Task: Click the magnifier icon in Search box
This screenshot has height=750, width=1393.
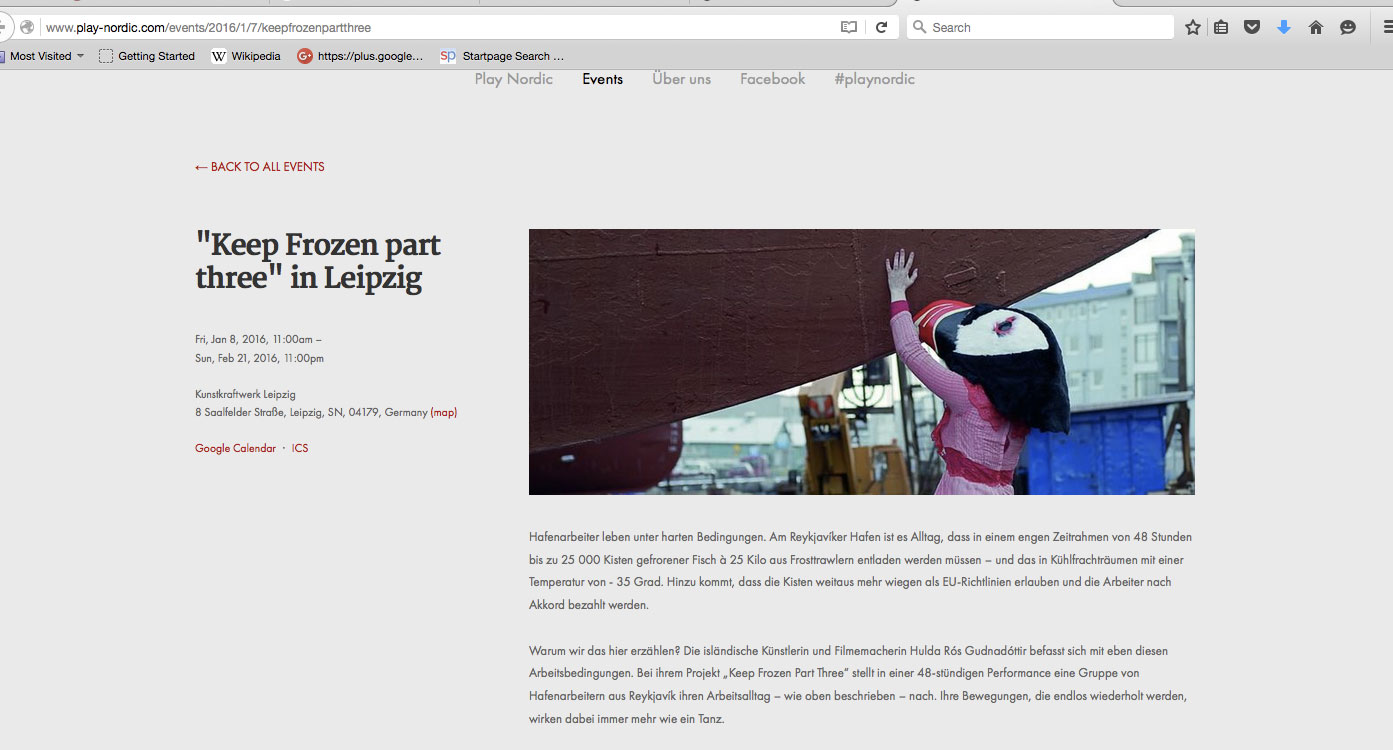Action: 920,28
